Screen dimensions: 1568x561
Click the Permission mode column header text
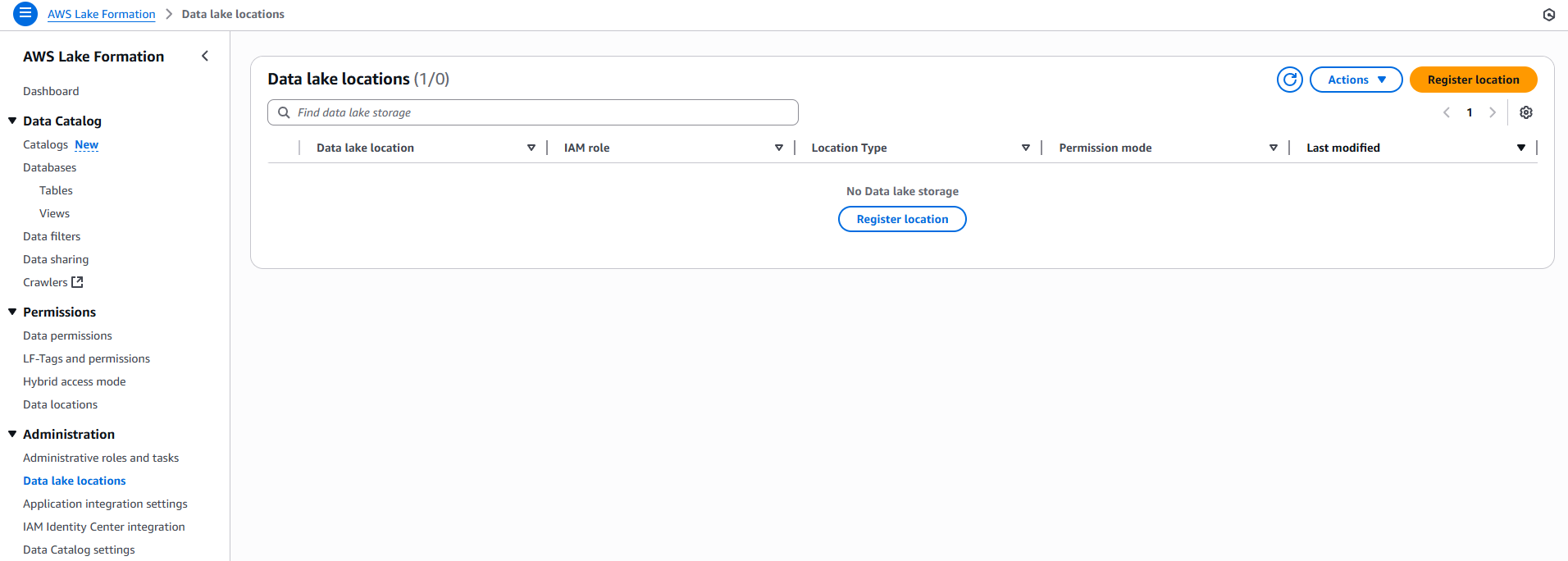click(1105, 148)
